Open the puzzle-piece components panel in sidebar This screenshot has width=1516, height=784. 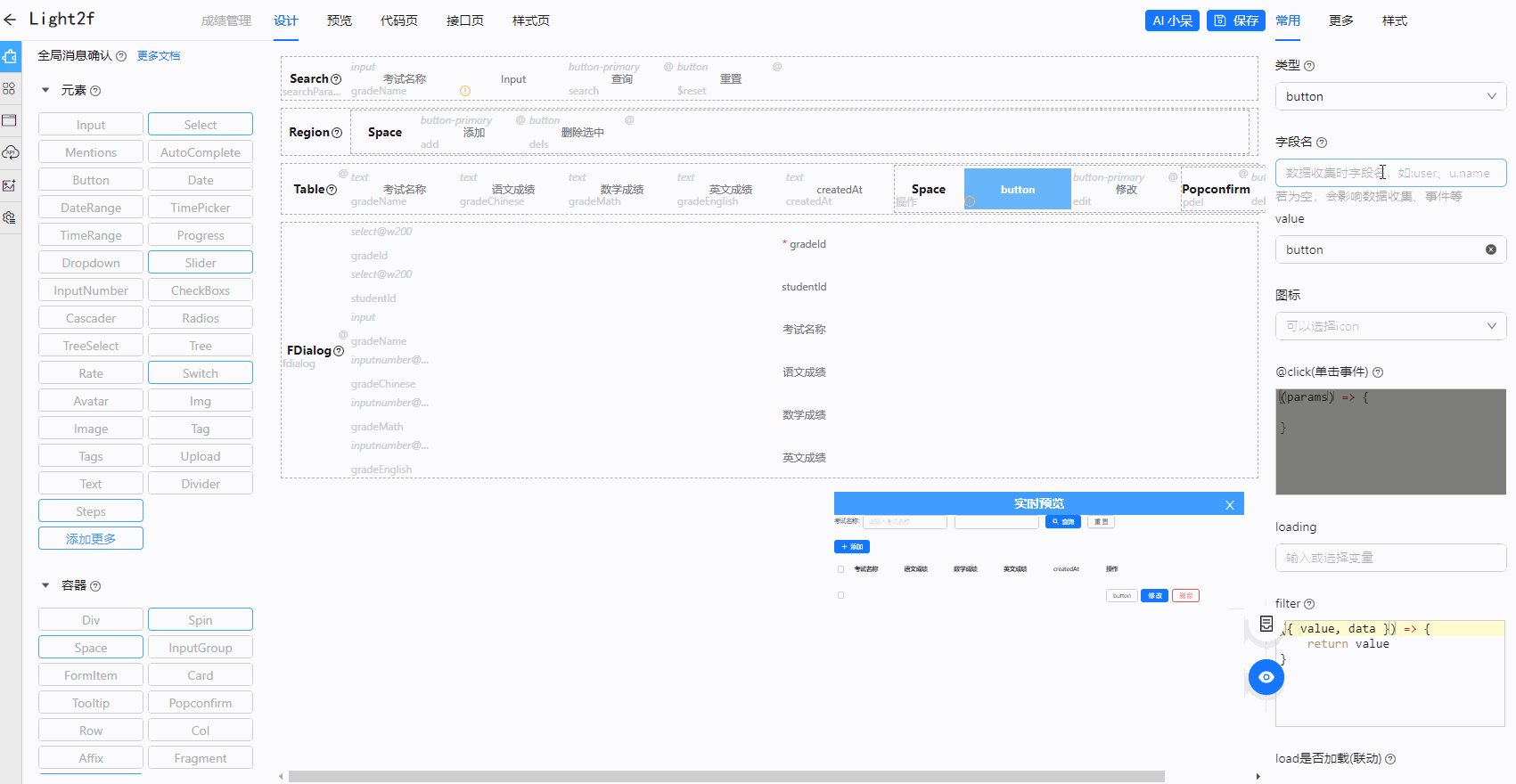point(10,56)
